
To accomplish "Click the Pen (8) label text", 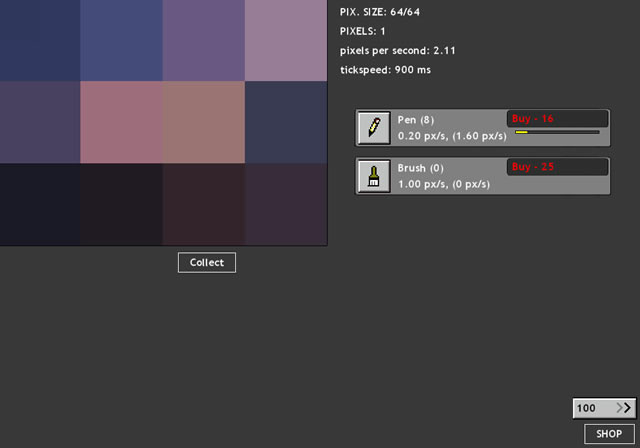I will pyautogui.click(x=416, y=120).
